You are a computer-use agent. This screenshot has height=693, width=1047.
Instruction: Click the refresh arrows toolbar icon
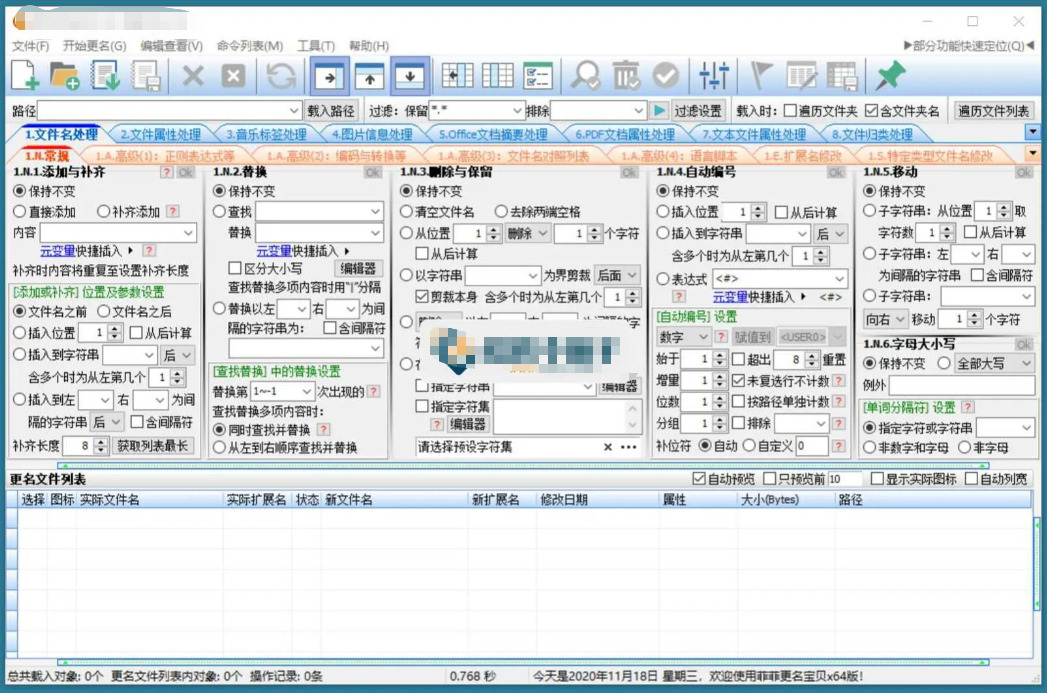point(281,76)
